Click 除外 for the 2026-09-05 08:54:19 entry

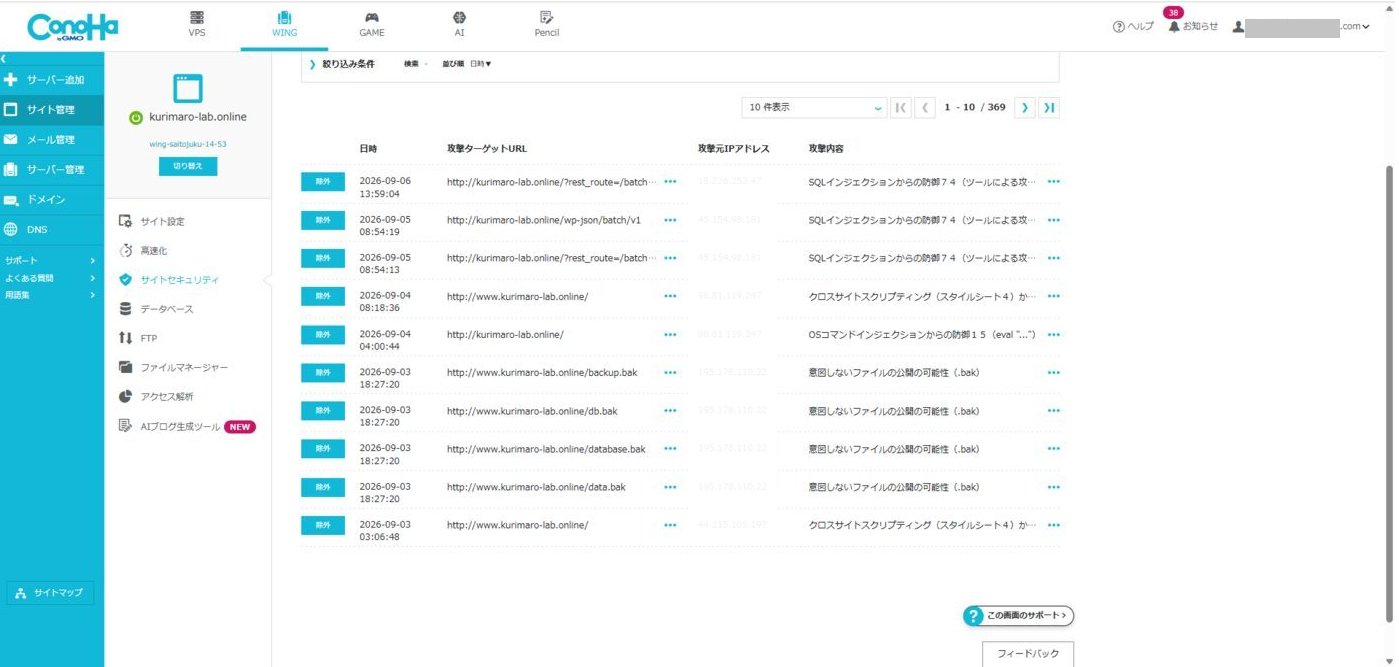coord(323,220)
